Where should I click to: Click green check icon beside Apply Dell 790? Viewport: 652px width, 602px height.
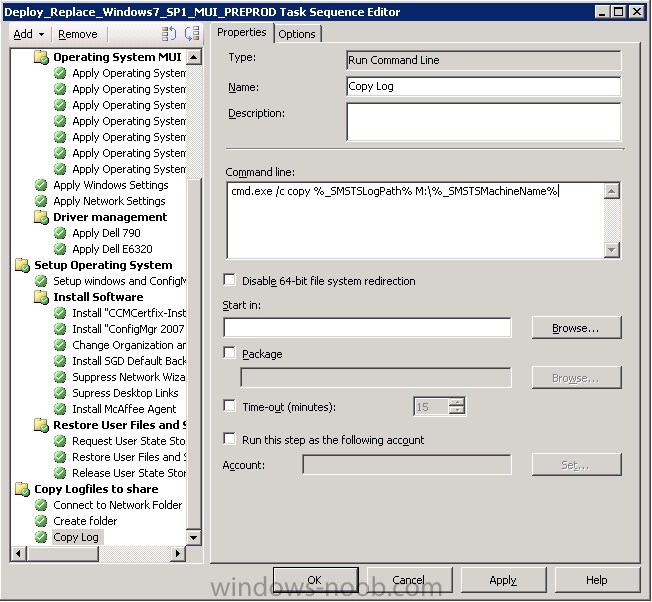(60, 233)
